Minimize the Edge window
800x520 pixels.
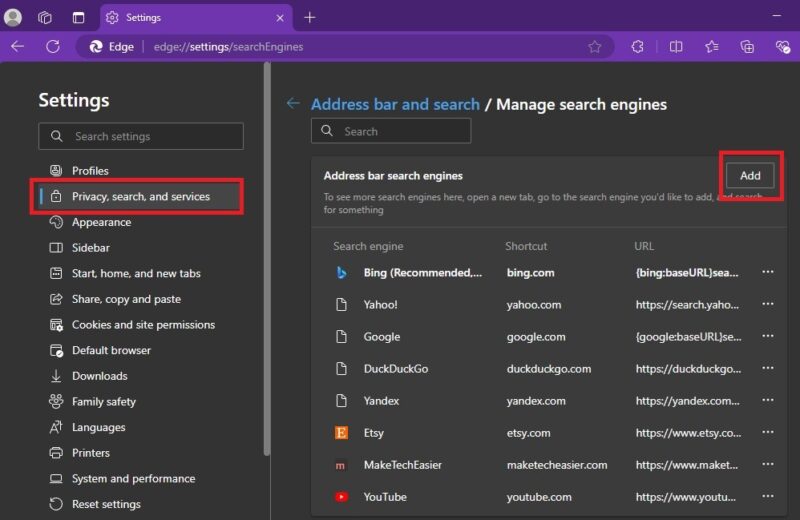(x=777, y=16)
